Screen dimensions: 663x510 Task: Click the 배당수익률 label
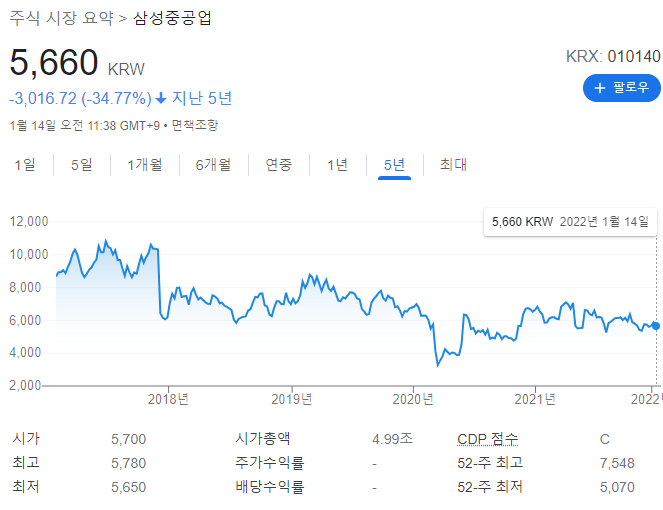(x=270, y=487)
